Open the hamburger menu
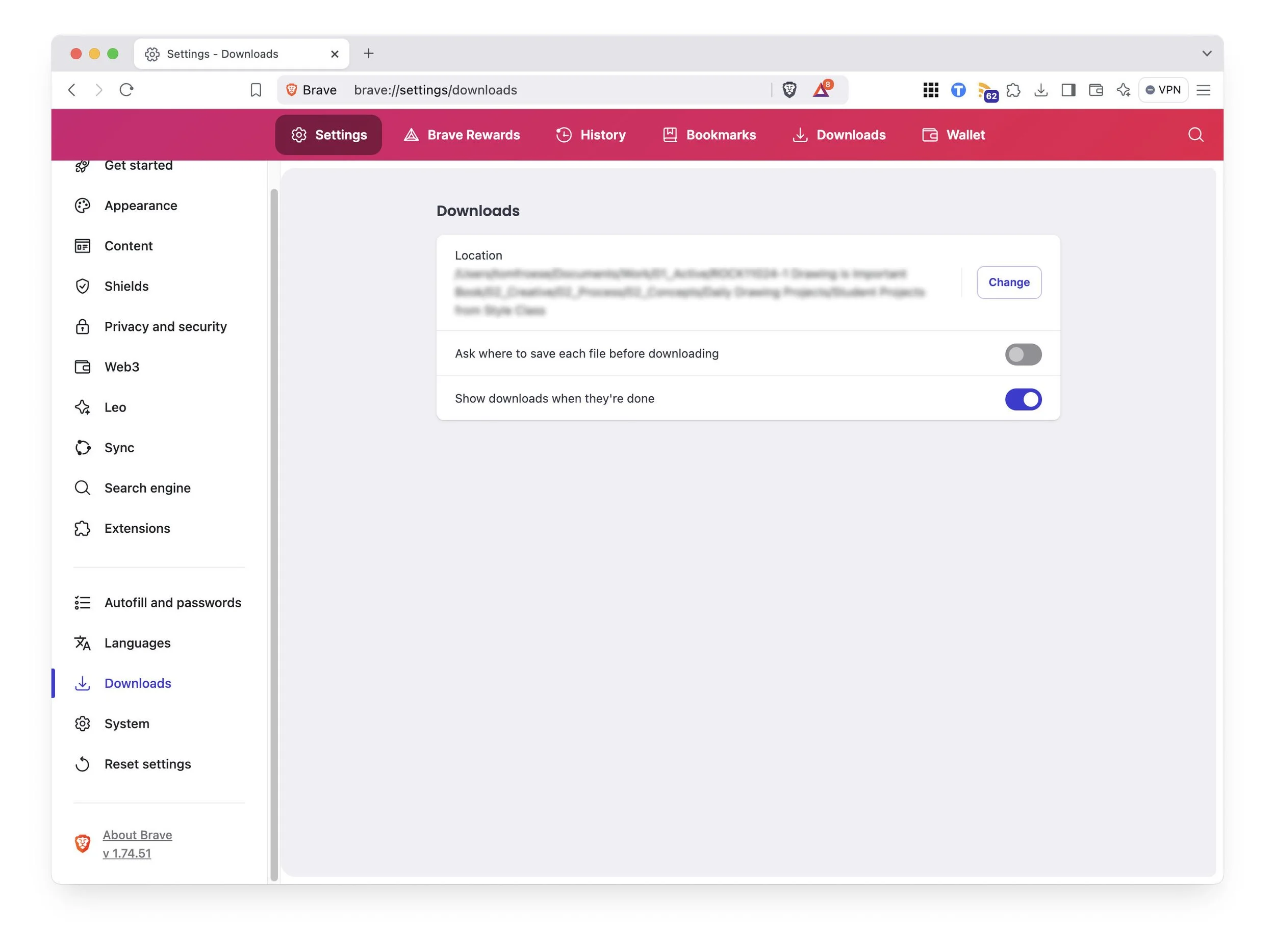The image size is (1275, 952). [1203, 90]
